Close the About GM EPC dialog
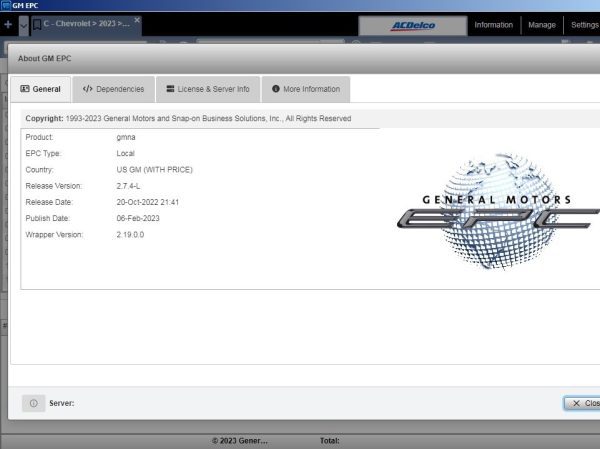The image size is (600, 449). tap(584, 403)
